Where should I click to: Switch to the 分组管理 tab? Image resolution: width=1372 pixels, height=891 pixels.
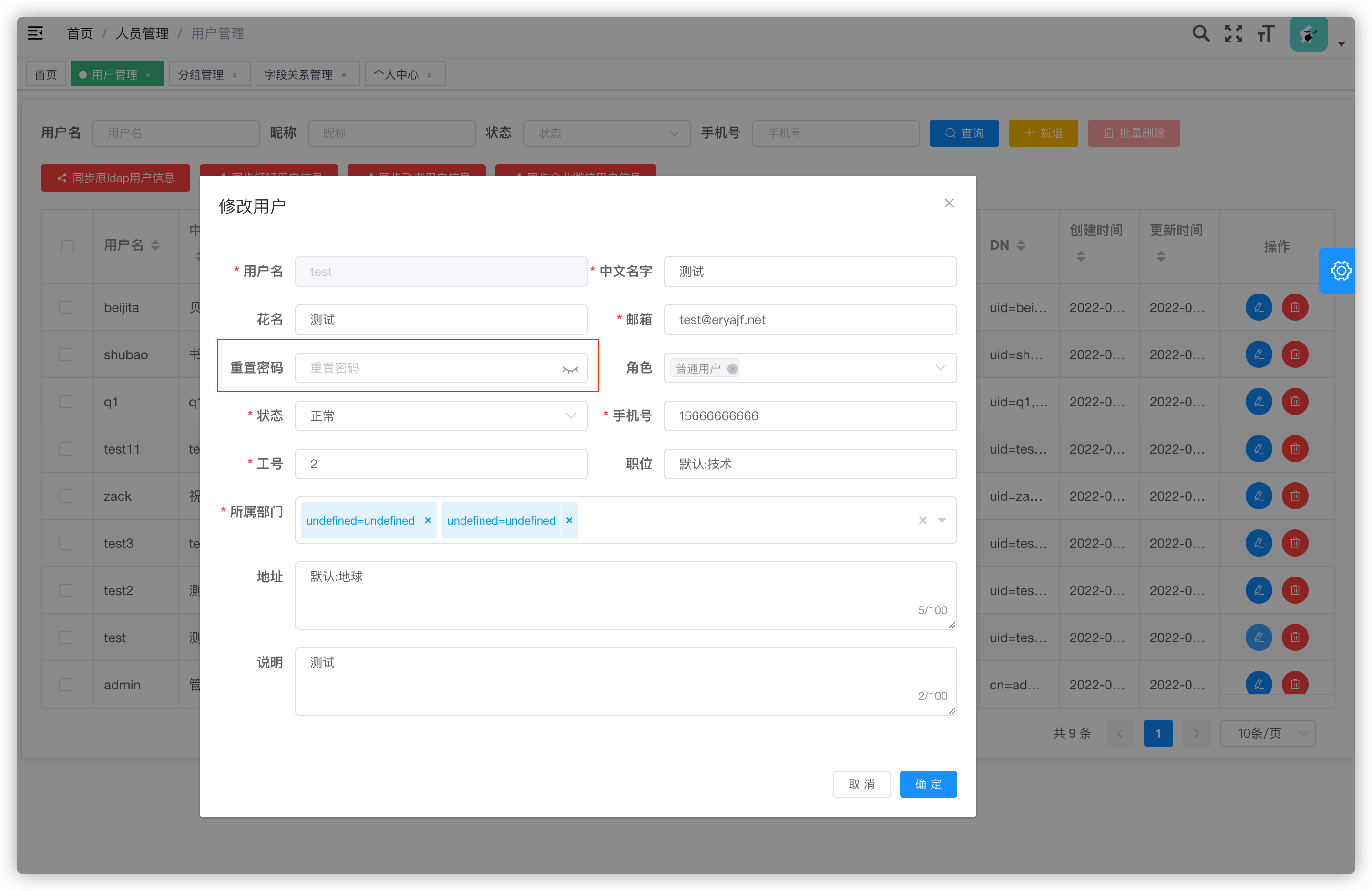coord(209,74)
